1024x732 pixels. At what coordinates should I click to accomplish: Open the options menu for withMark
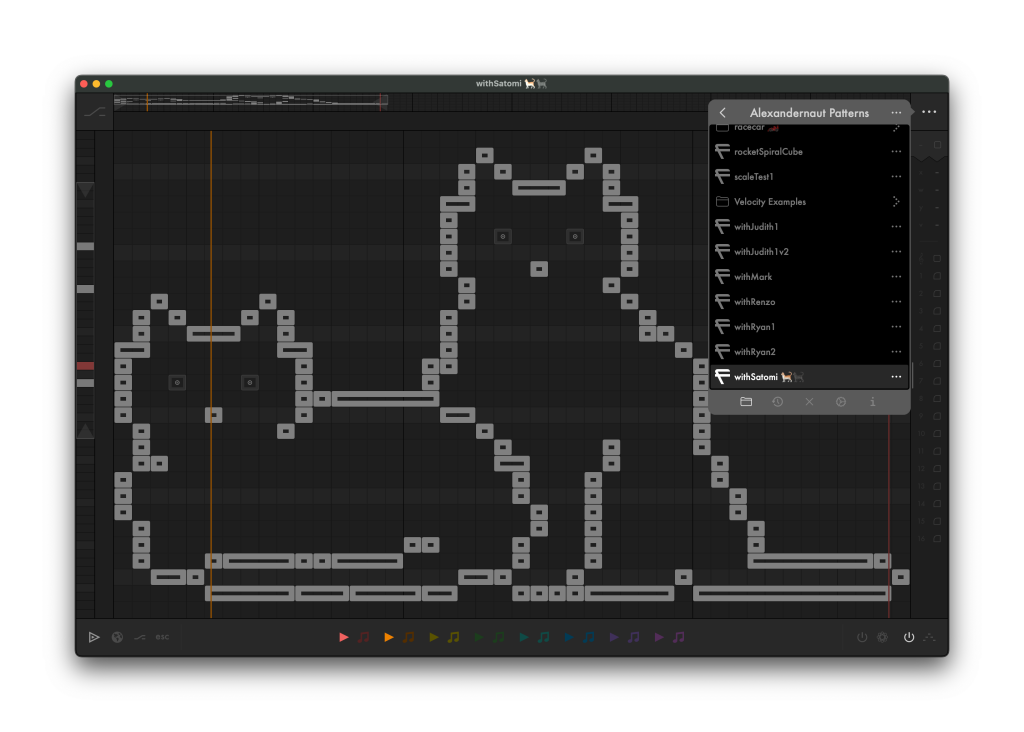click(896, 277)
